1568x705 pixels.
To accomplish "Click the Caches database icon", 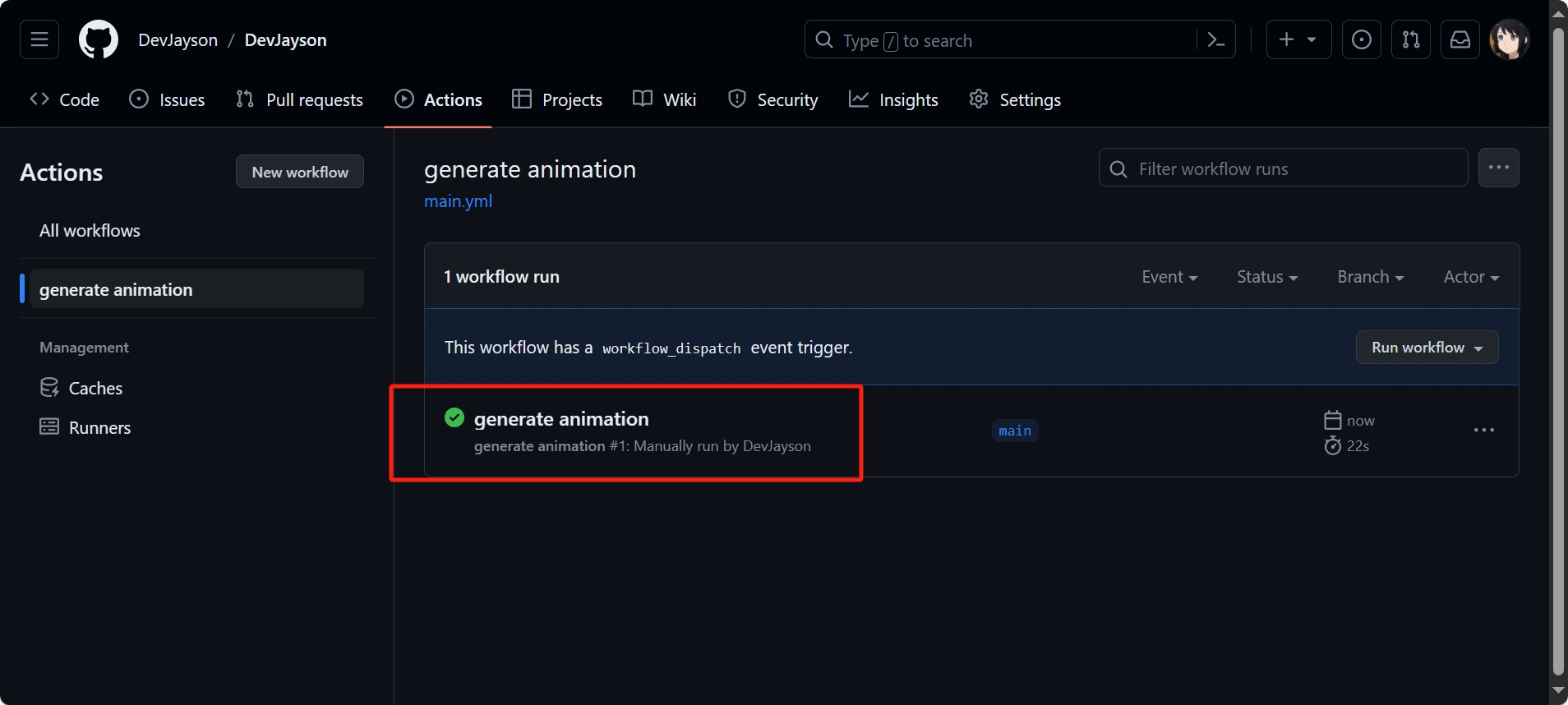I will [x=49, y=388].
